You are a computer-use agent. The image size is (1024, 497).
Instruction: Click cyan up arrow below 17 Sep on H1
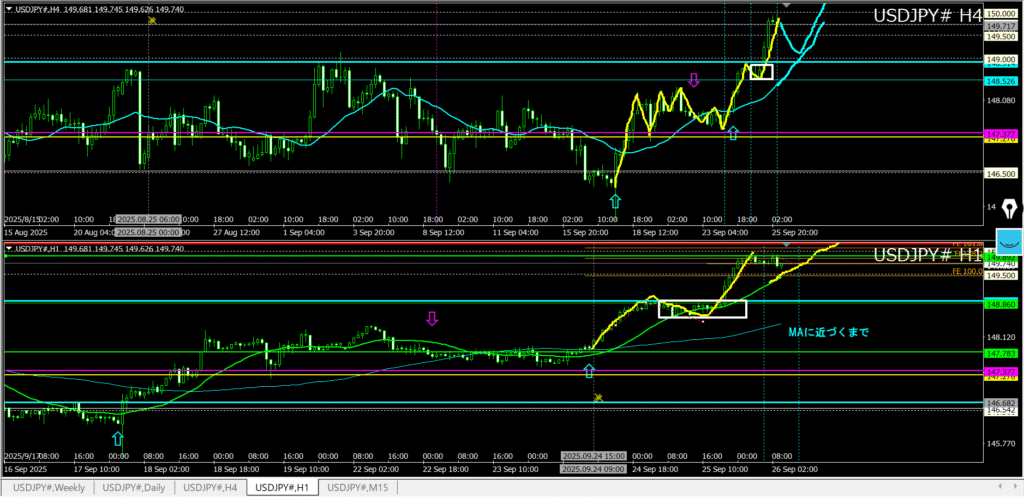pyautogui.click(x=117, y=438)
